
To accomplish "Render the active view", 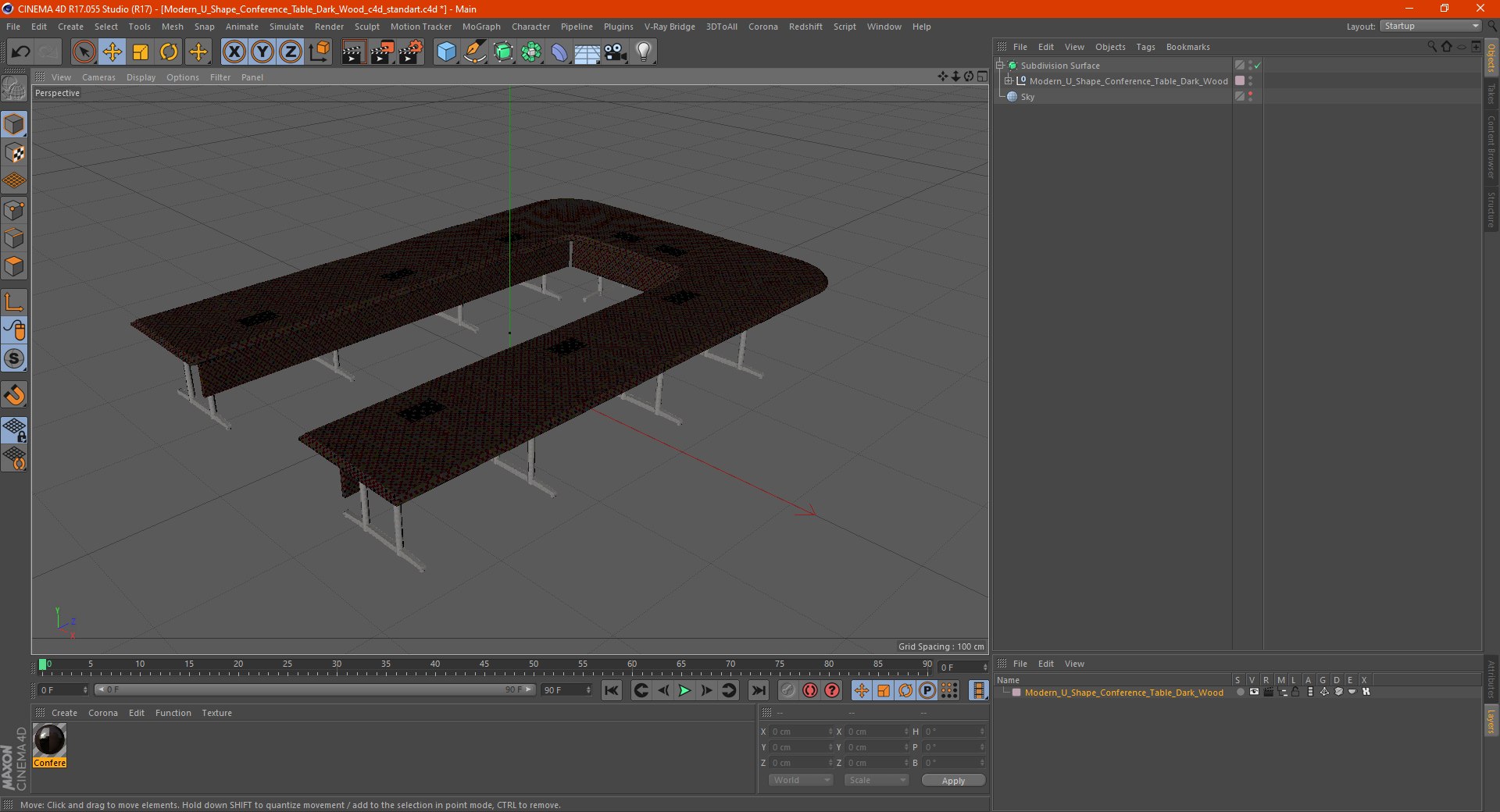I will [x=353, y=52].
